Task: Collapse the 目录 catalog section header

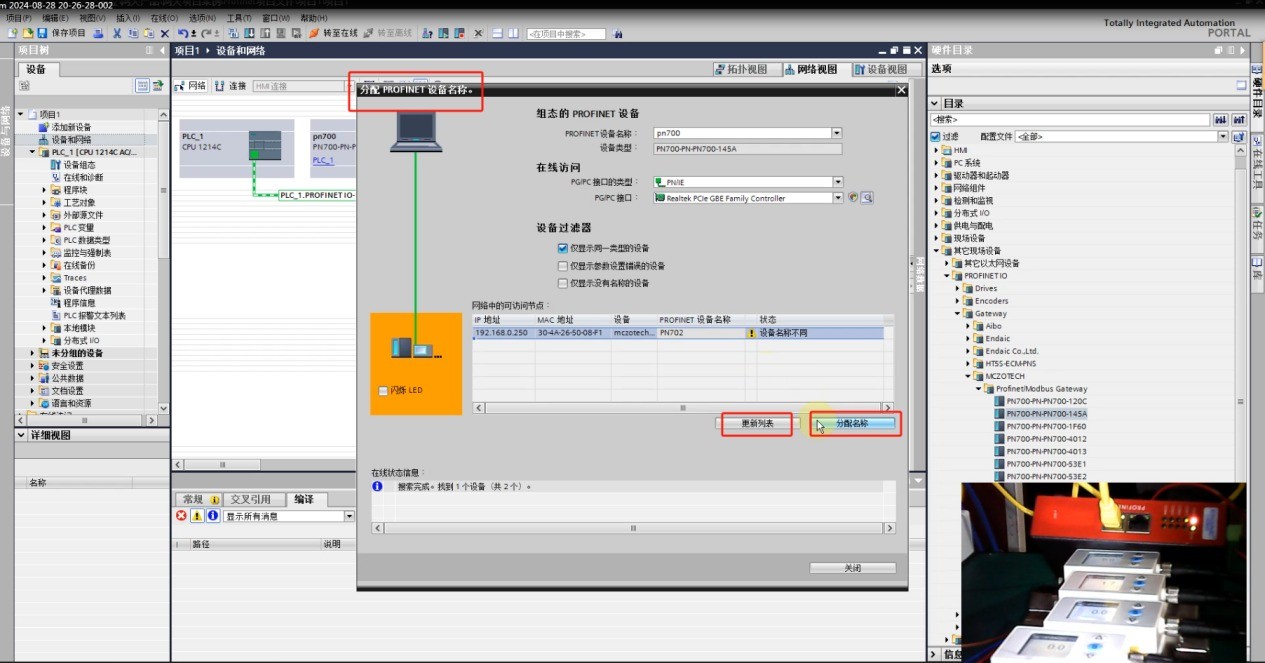Action: (x=934, y=103)
